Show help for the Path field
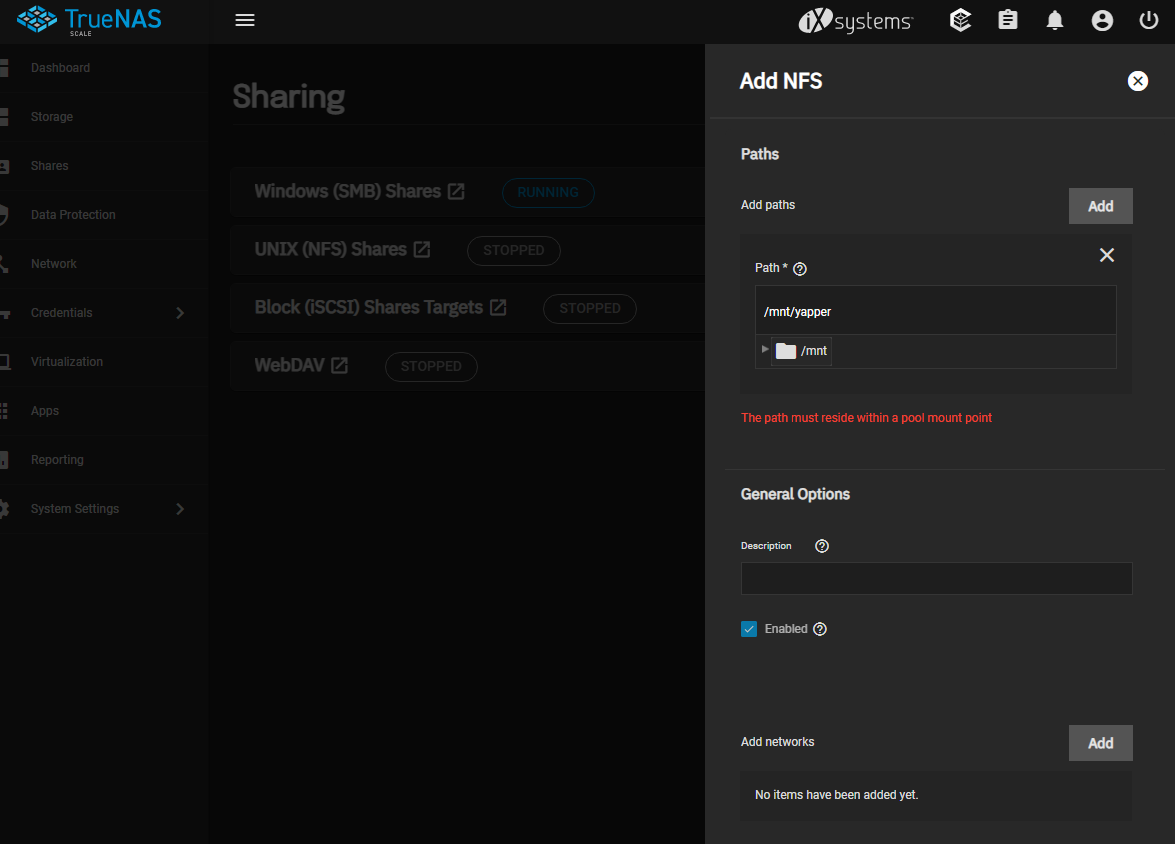1175x844 pixels. (x=800, y=269)
